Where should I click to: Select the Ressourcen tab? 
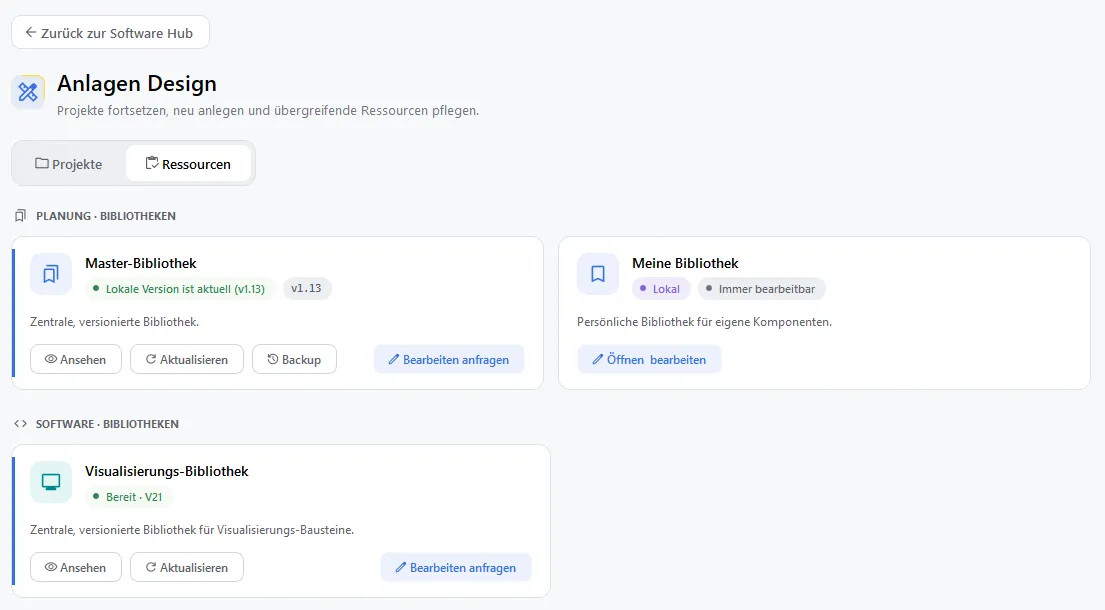pyautogui.click(x=188, y=164)
